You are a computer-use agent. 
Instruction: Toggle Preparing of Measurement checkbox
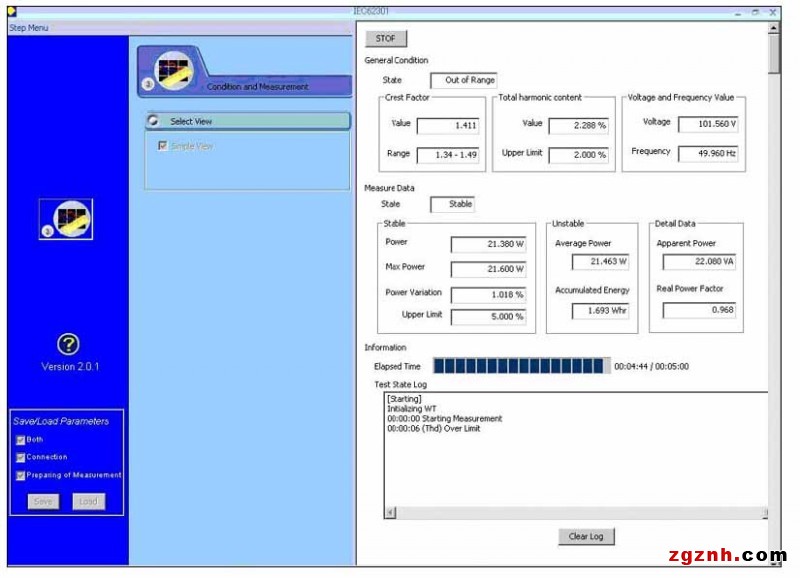pos(20,475)
